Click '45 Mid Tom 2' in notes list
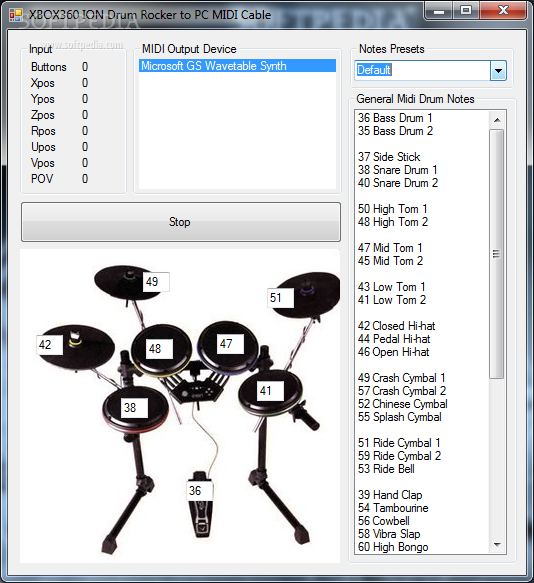Image resolution: width=534 pixels, height=583 pixels. [x=390, y=261]
